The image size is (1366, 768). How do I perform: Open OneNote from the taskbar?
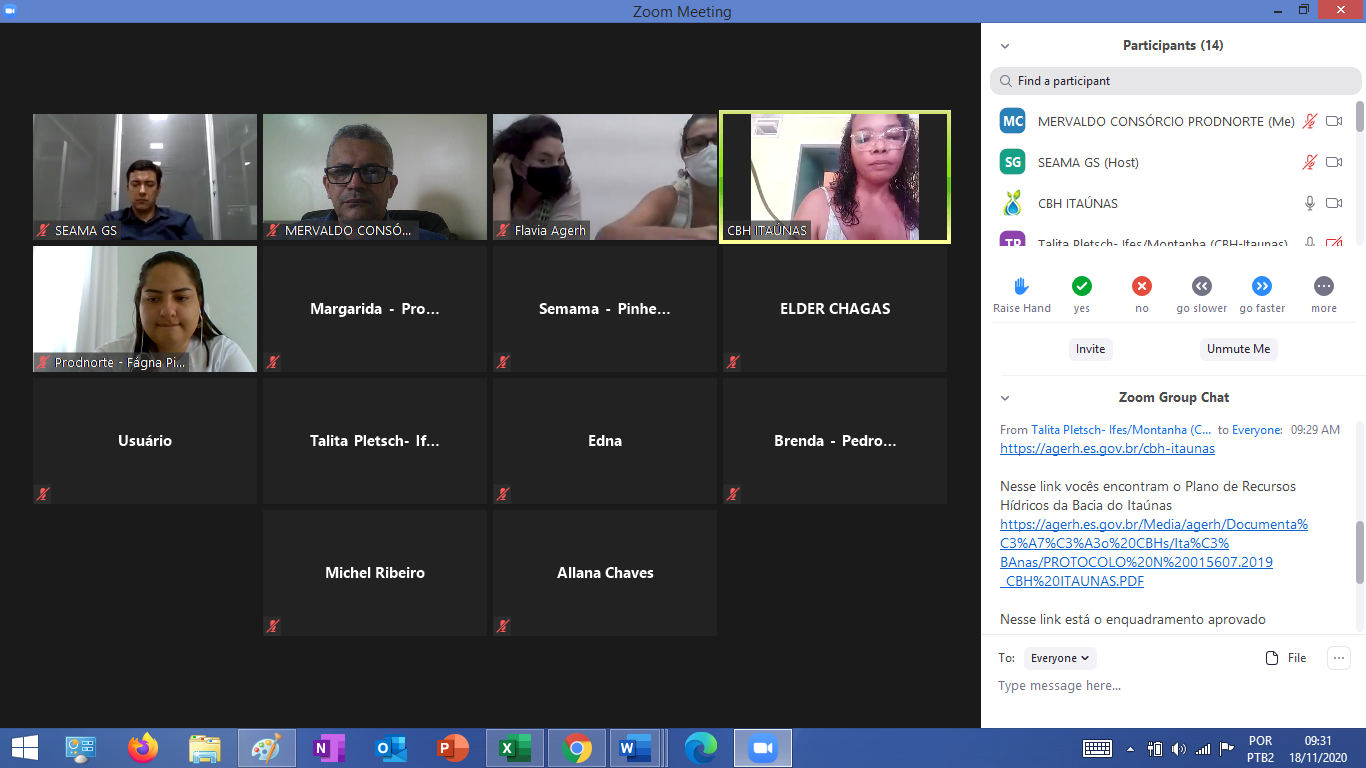coord(329,748)
